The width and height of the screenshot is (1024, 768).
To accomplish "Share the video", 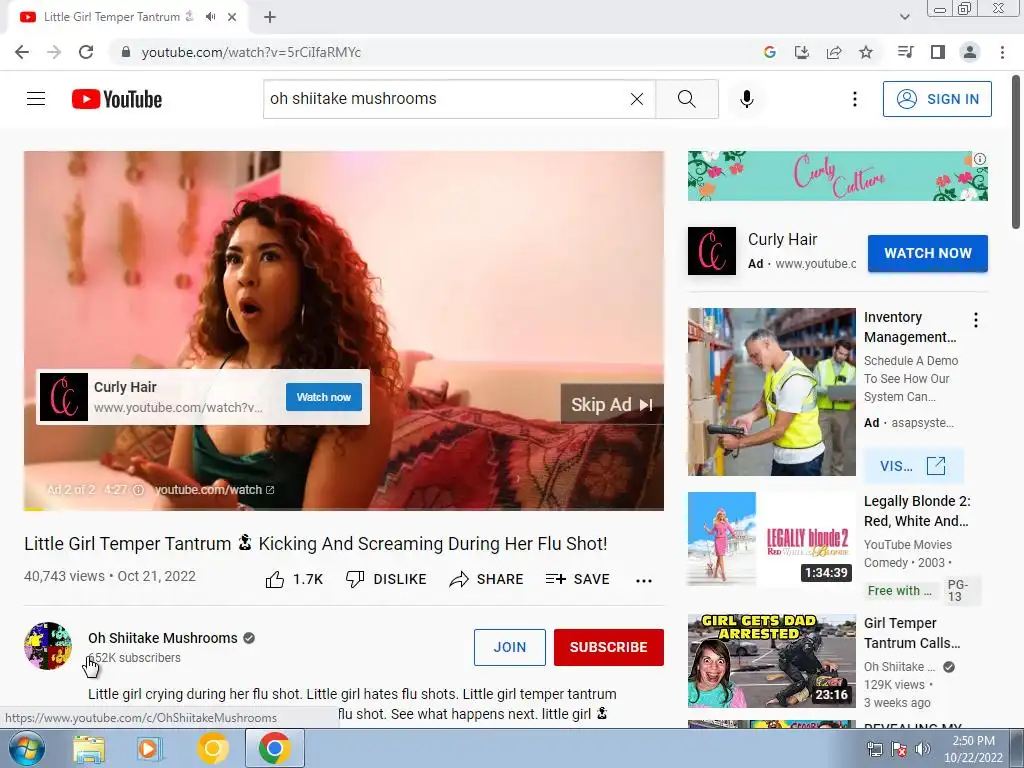I will click(487, 579).
